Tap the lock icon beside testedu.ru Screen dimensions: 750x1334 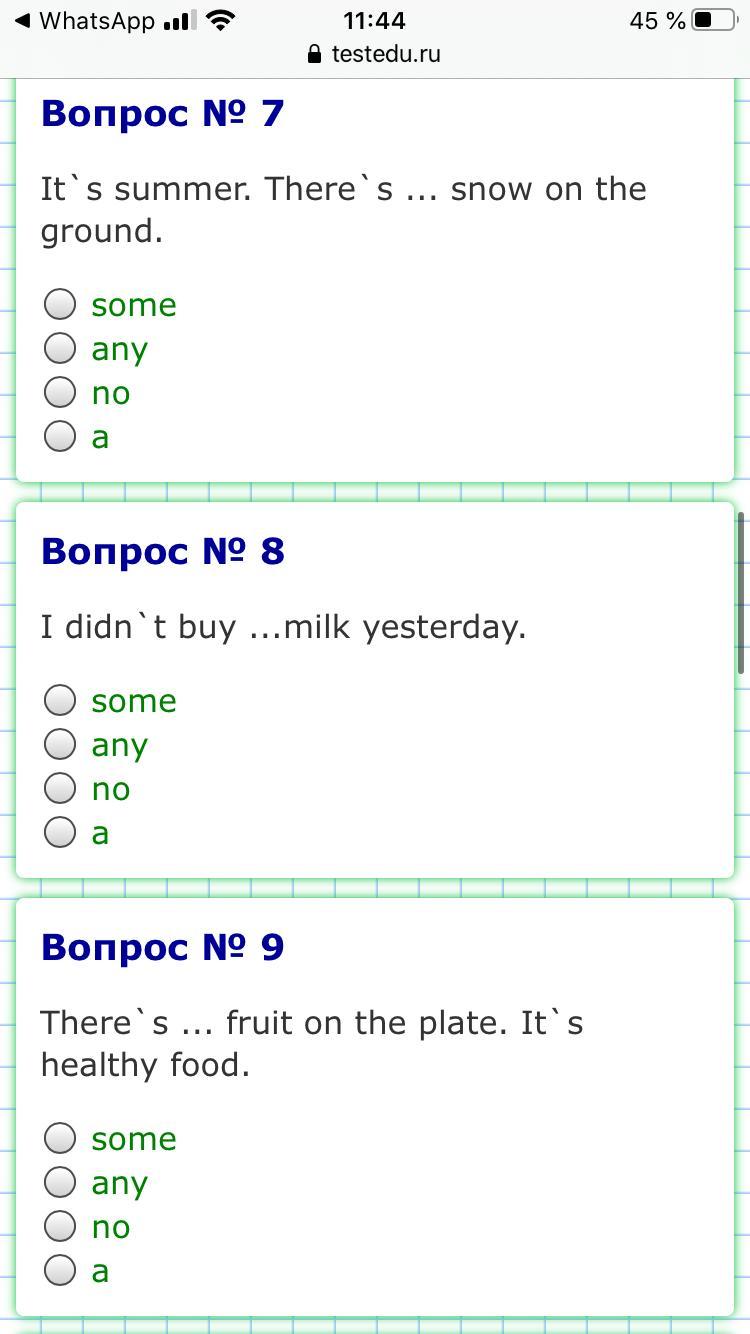tap(316, 54)
